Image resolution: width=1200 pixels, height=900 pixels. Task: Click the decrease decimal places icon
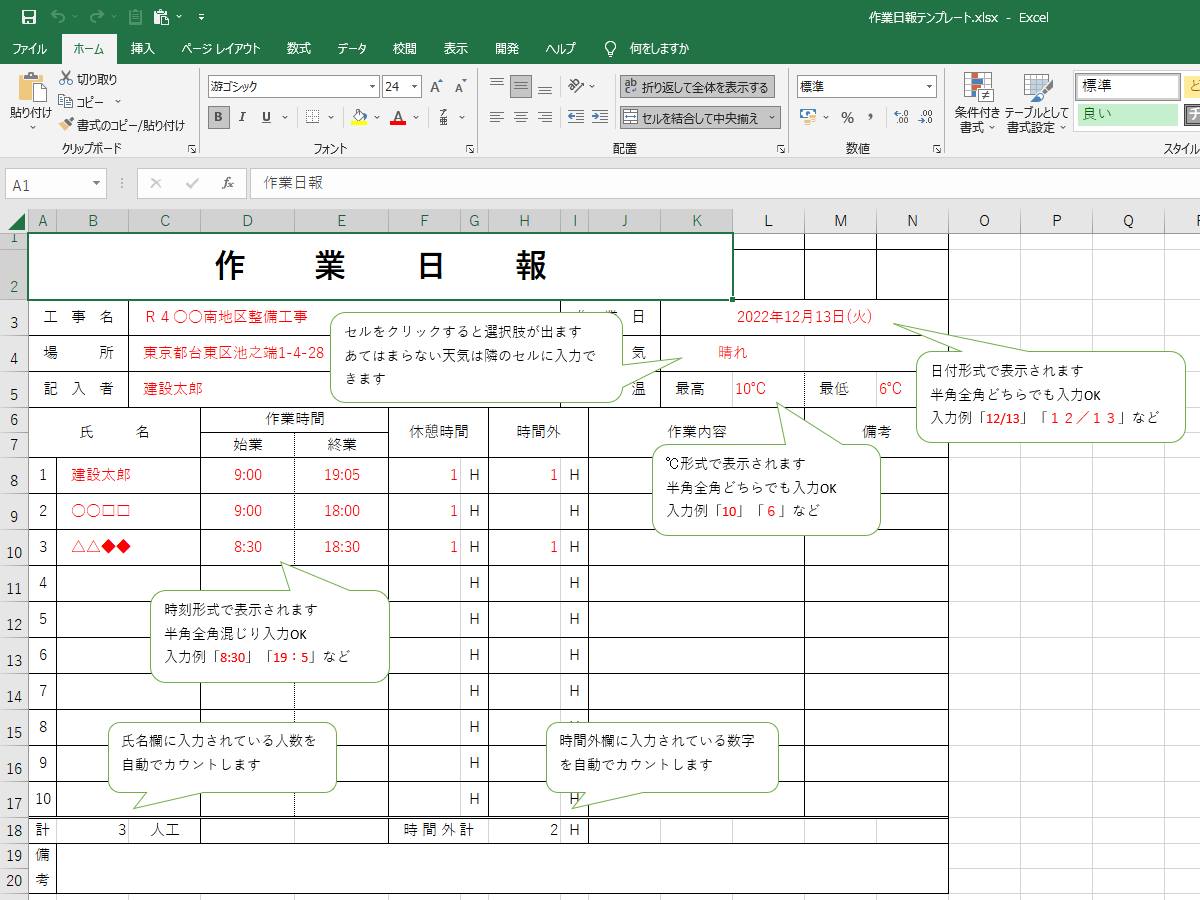click(926, 117)
